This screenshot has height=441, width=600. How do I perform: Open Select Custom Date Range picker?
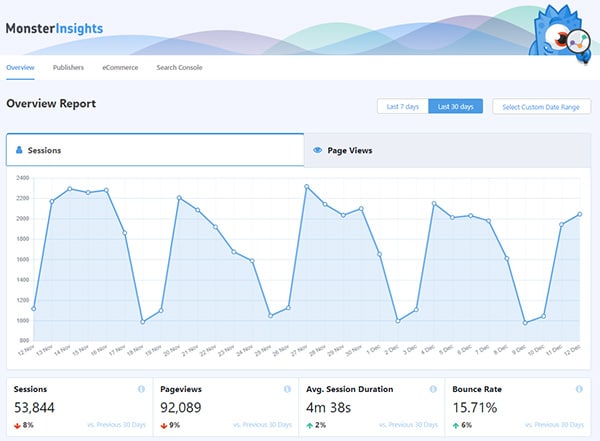(x=541, y=107)
